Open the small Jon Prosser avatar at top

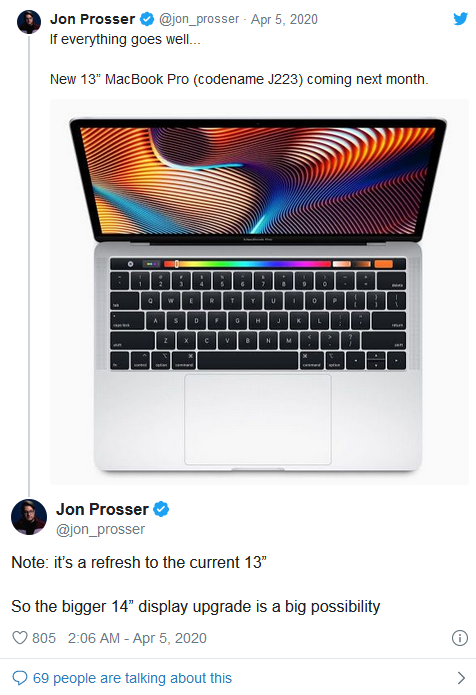point(29,22)
